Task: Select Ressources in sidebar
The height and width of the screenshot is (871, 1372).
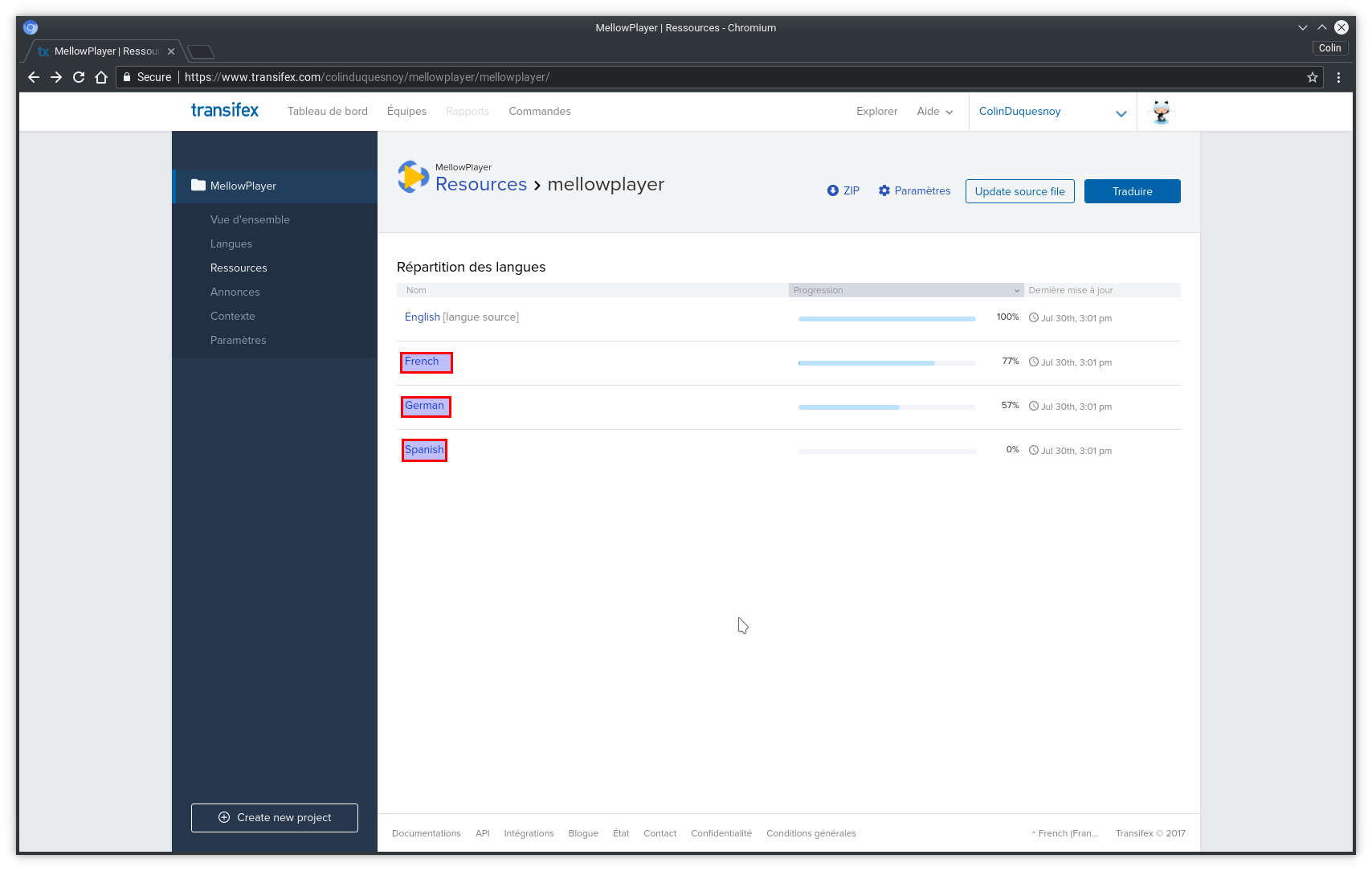Action: 239,268
